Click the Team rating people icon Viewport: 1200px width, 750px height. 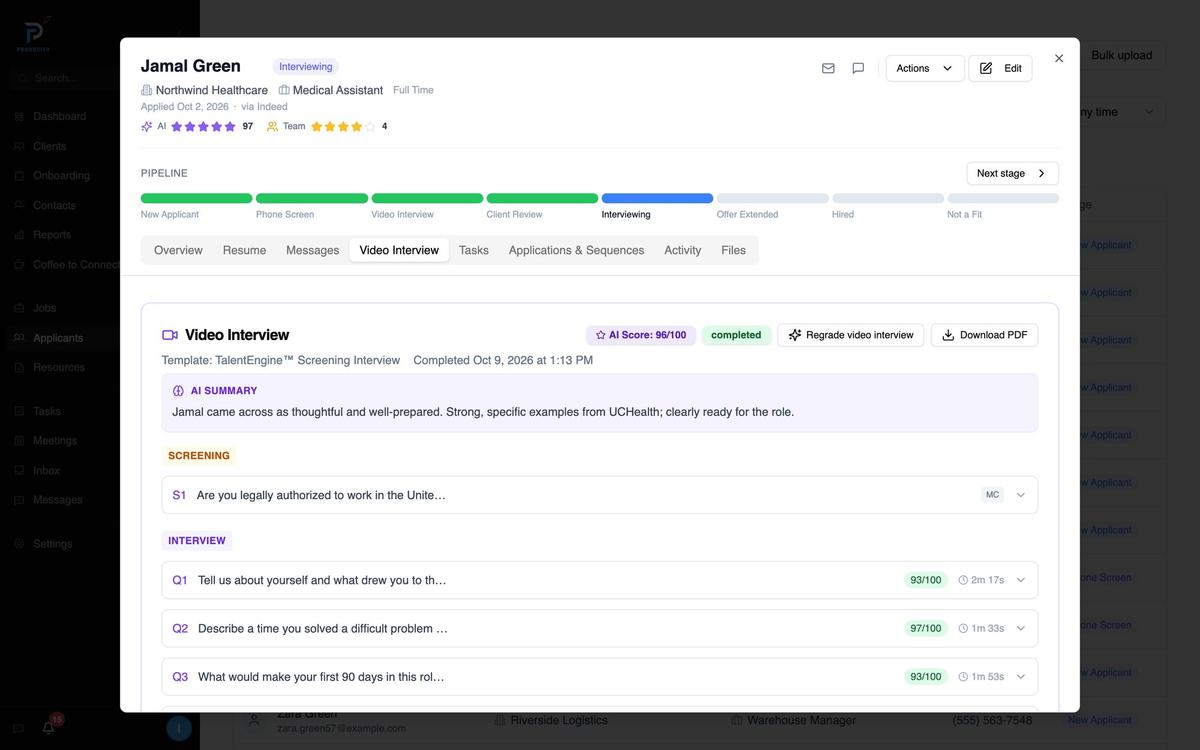click(x=272, y=126)
